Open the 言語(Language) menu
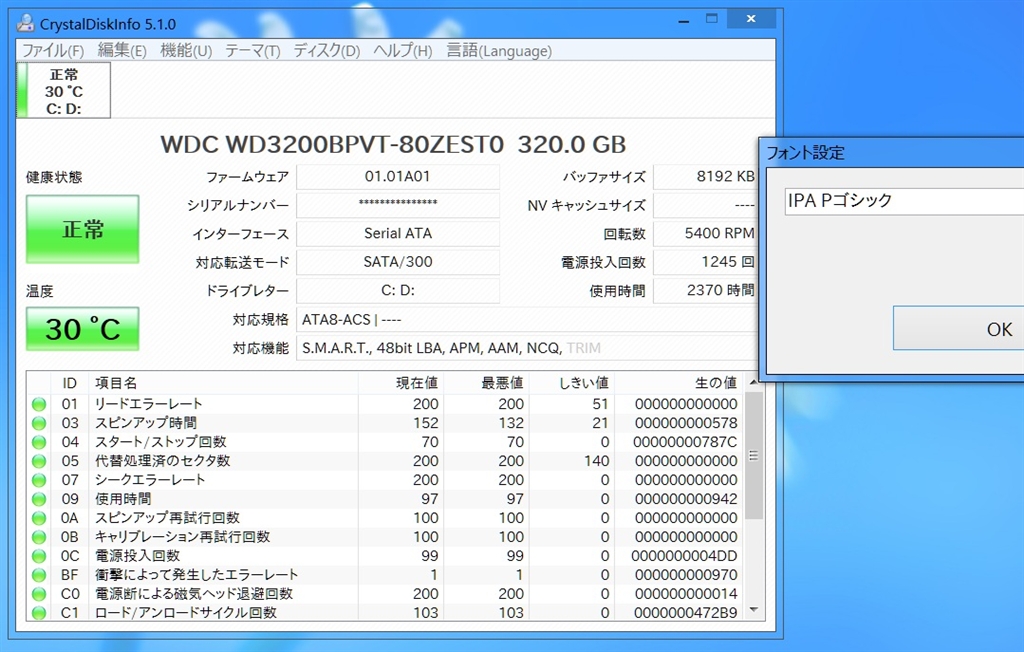Viewport: 1024px width, 652px height. pyautogui.click(x=498, y=51)
